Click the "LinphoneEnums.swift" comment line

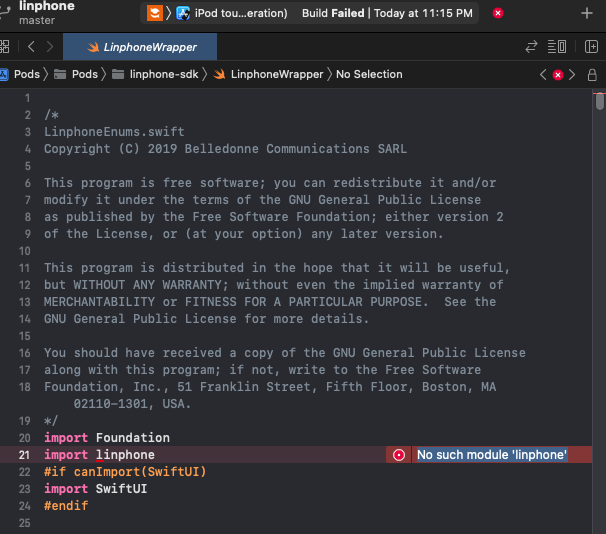[x=114, y=132]
